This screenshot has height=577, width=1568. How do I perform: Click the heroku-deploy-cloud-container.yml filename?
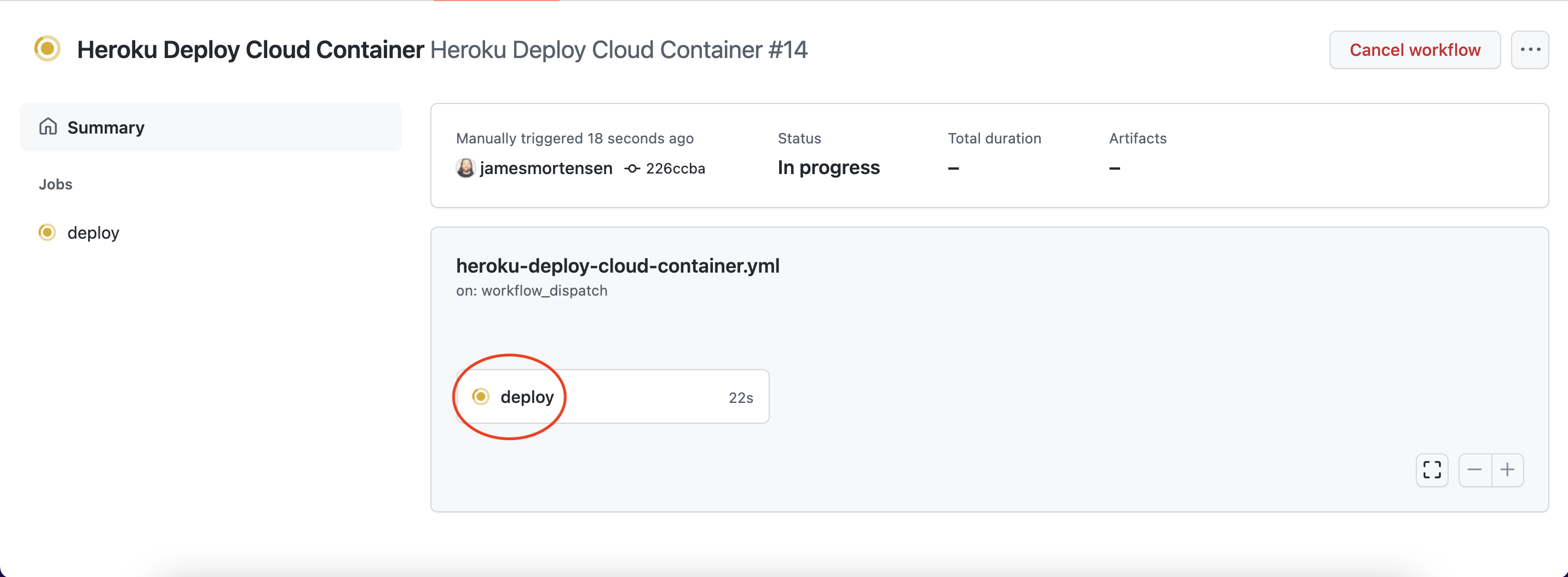[618, 266]
